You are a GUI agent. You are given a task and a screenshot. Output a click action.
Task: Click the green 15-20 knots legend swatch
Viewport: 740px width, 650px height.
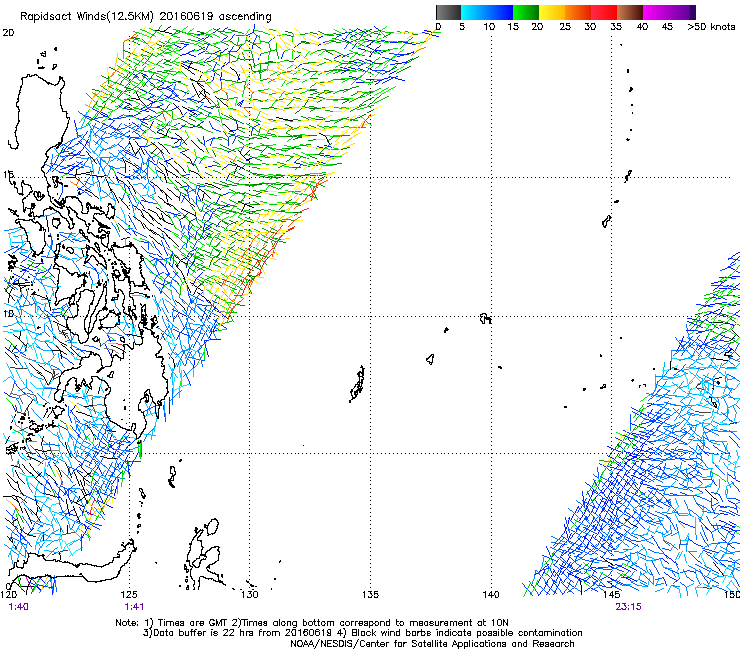(526, 12)
